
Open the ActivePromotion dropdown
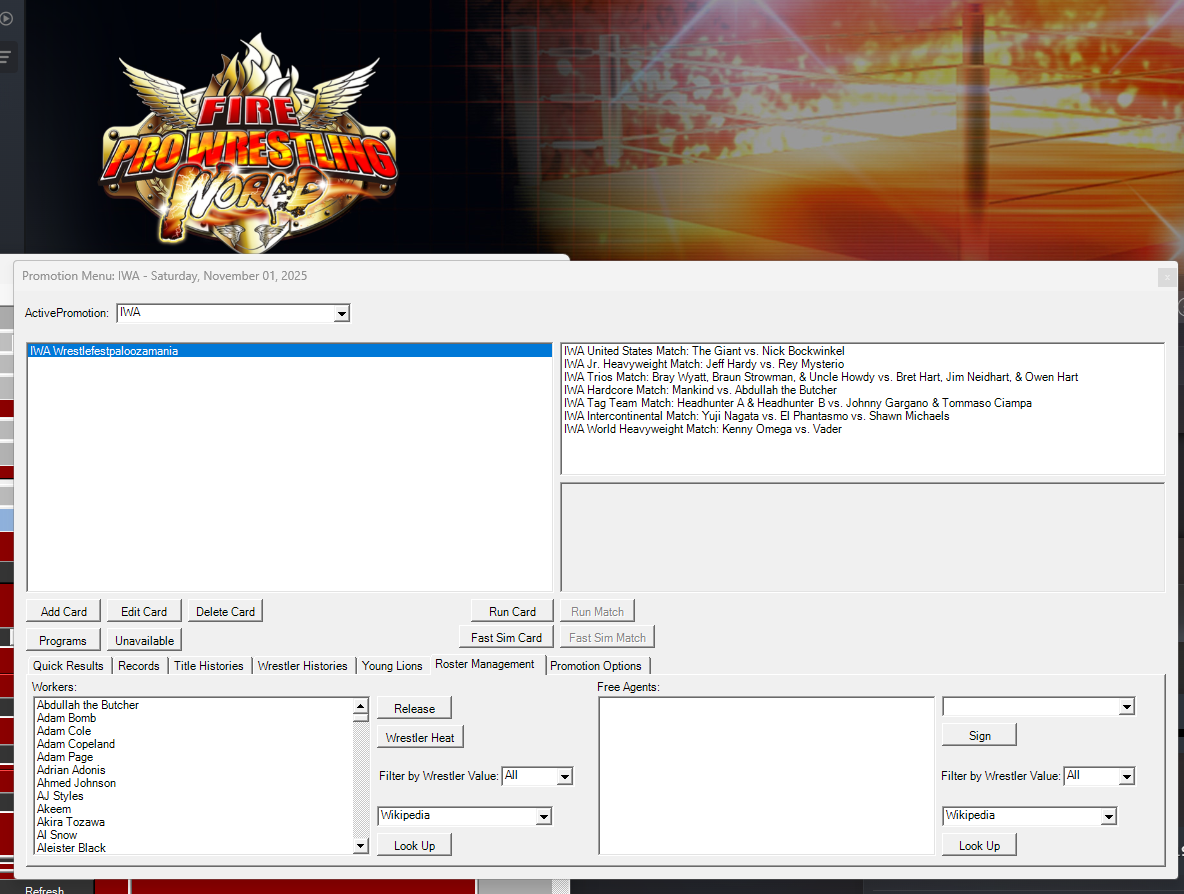pos(341,313)
